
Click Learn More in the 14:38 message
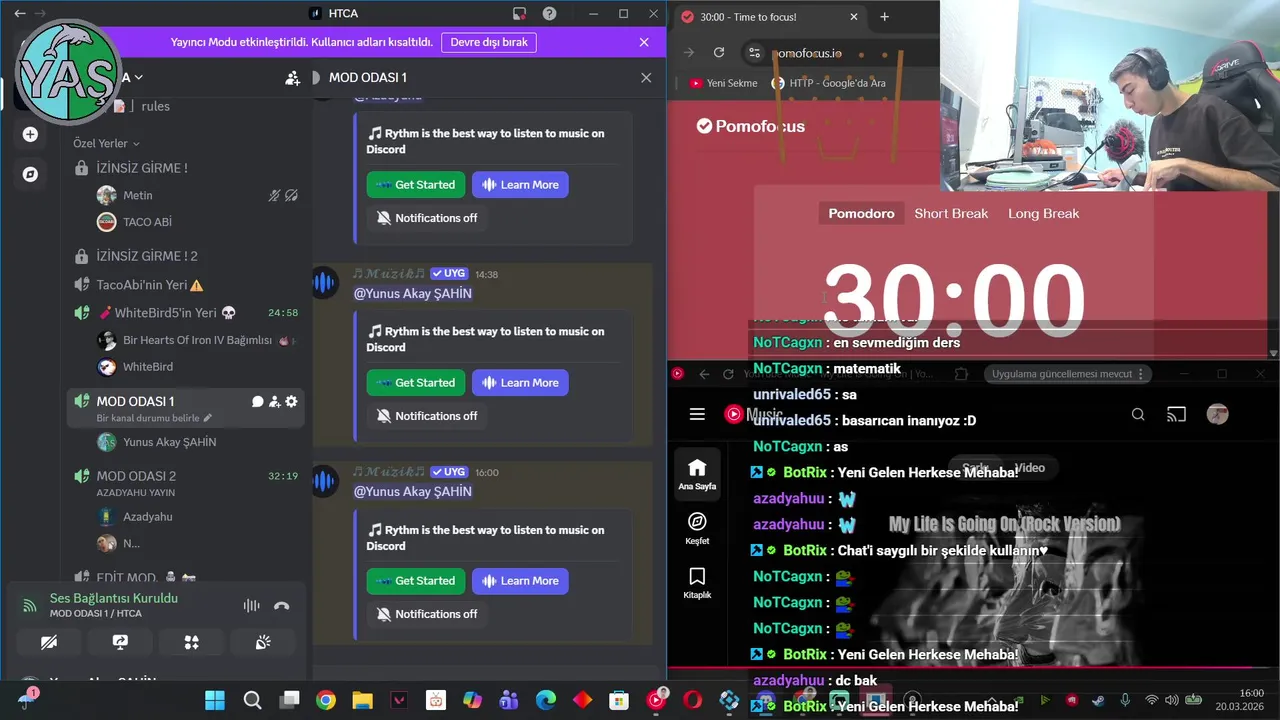point(520,383)
